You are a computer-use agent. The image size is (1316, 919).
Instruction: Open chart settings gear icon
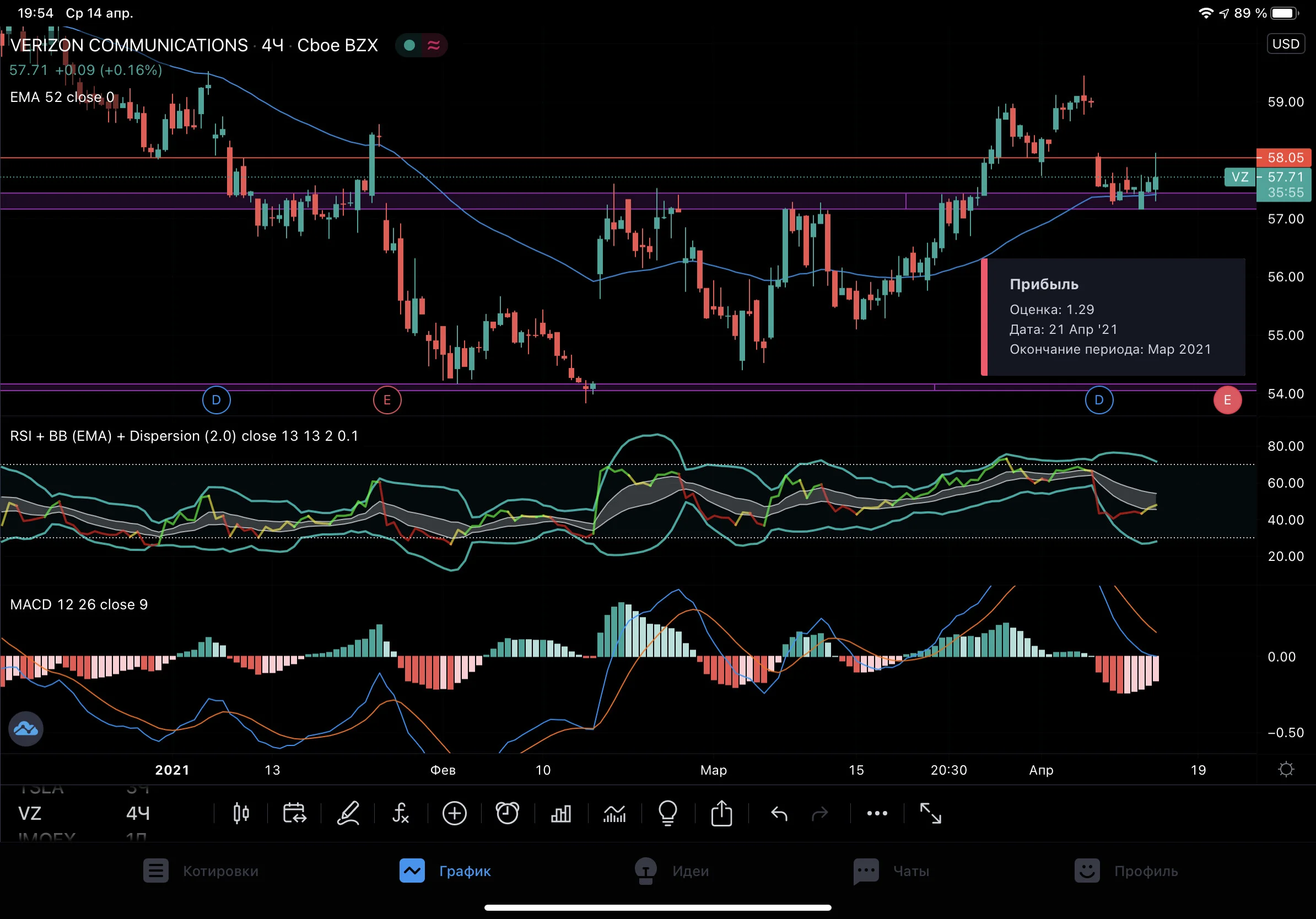pos(1286,769)
